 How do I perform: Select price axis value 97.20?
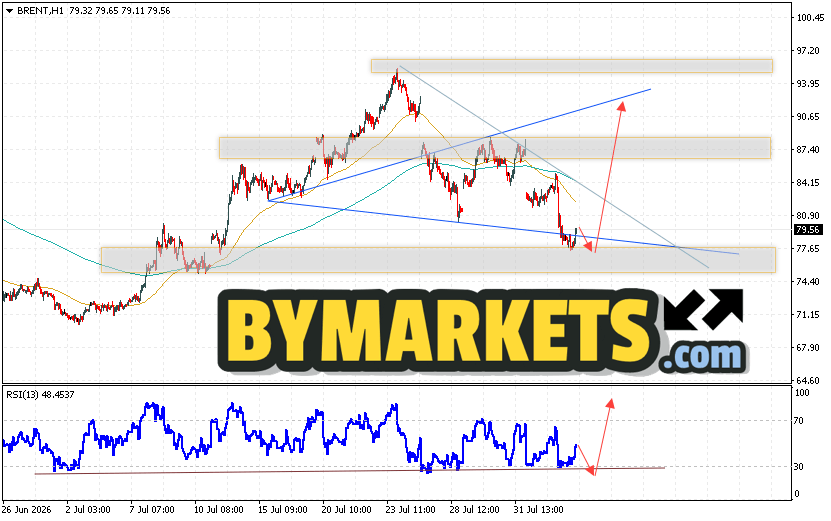click(x=808, y=50)
